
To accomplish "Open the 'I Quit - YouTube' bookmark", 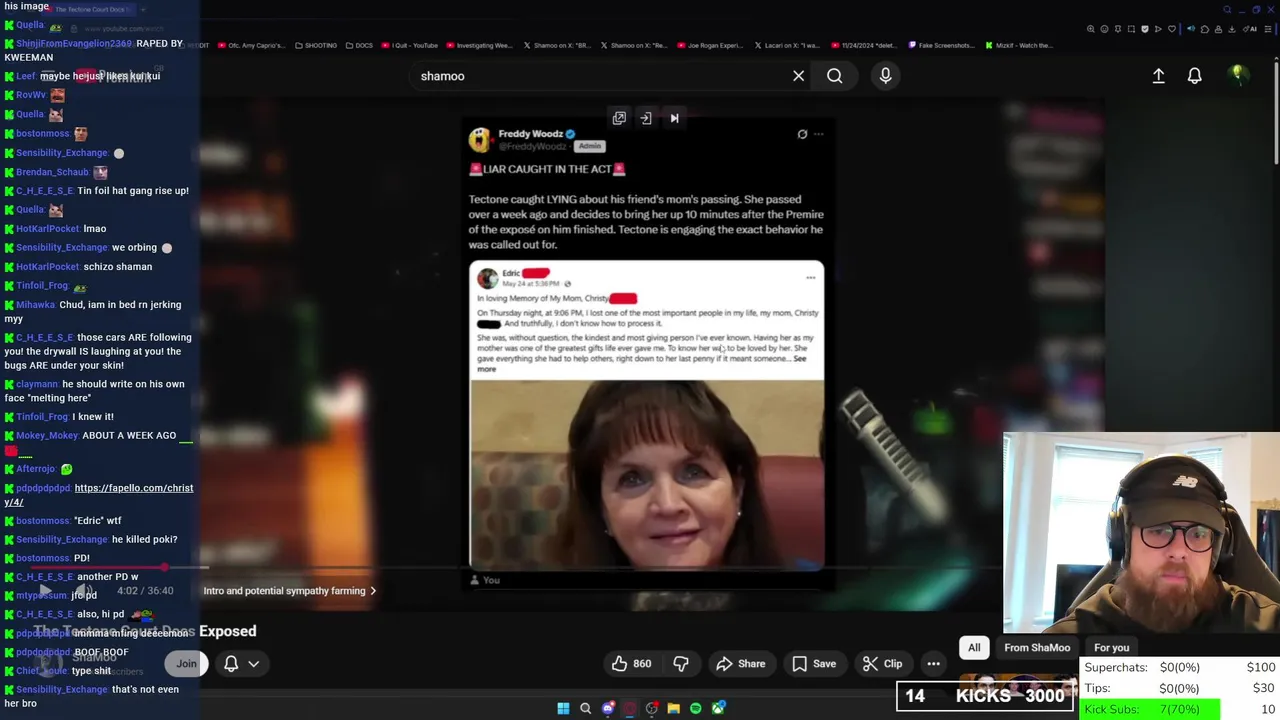I will coord(410,45).
